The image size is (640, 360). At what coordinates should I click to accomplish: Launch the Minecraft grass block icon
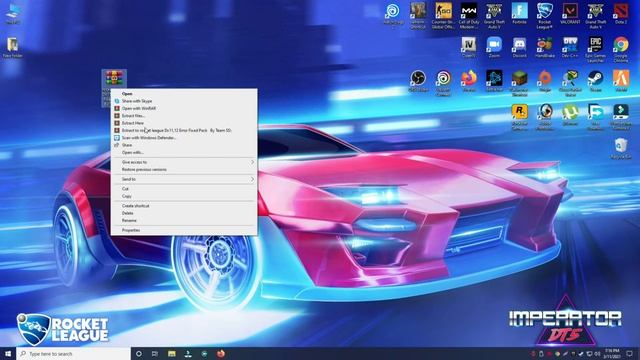click(x=519, y=83)
